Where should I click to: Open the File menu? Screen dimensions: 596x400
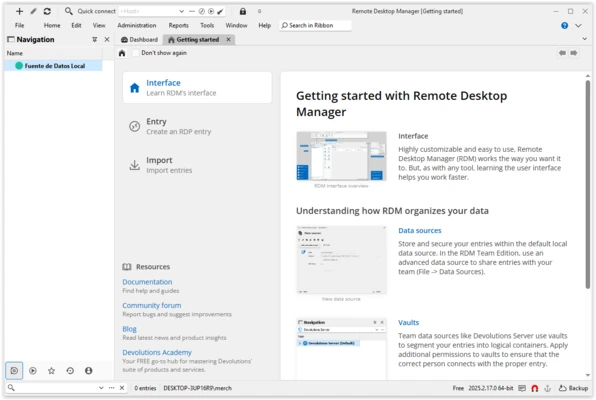coord(20,25)
